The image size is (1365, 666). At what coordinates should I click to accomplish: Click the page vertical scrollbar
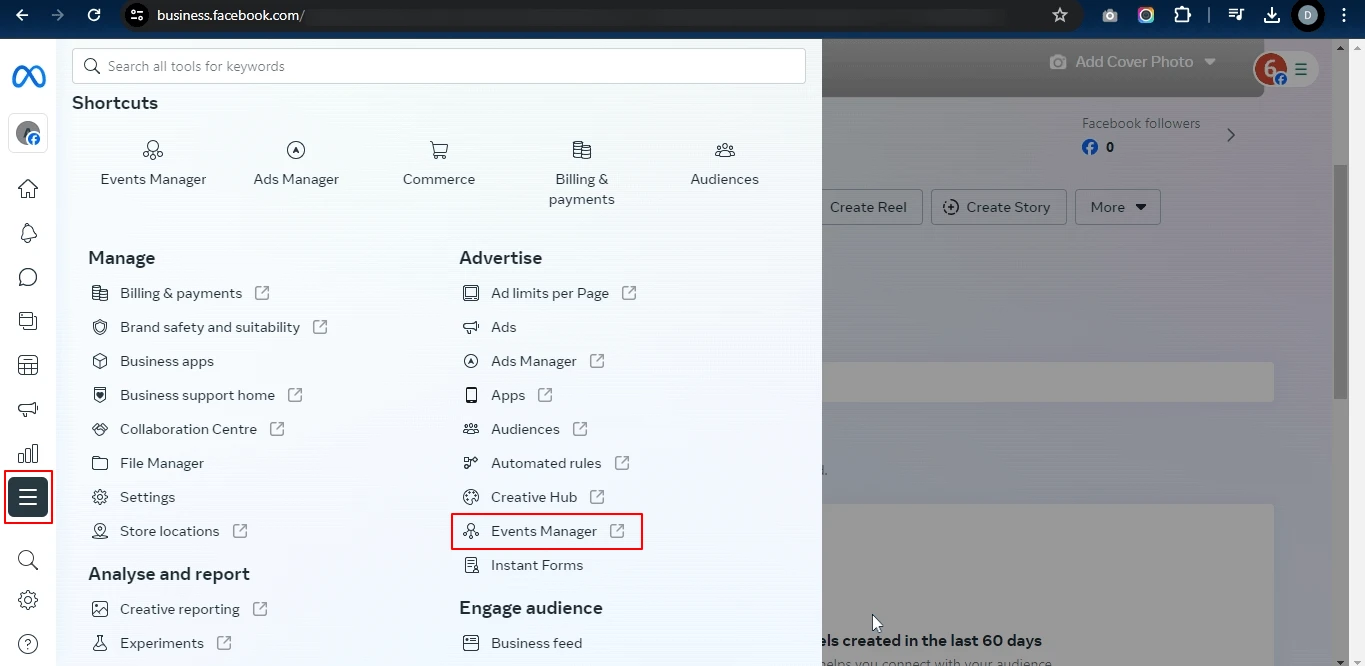[1342, 282]
